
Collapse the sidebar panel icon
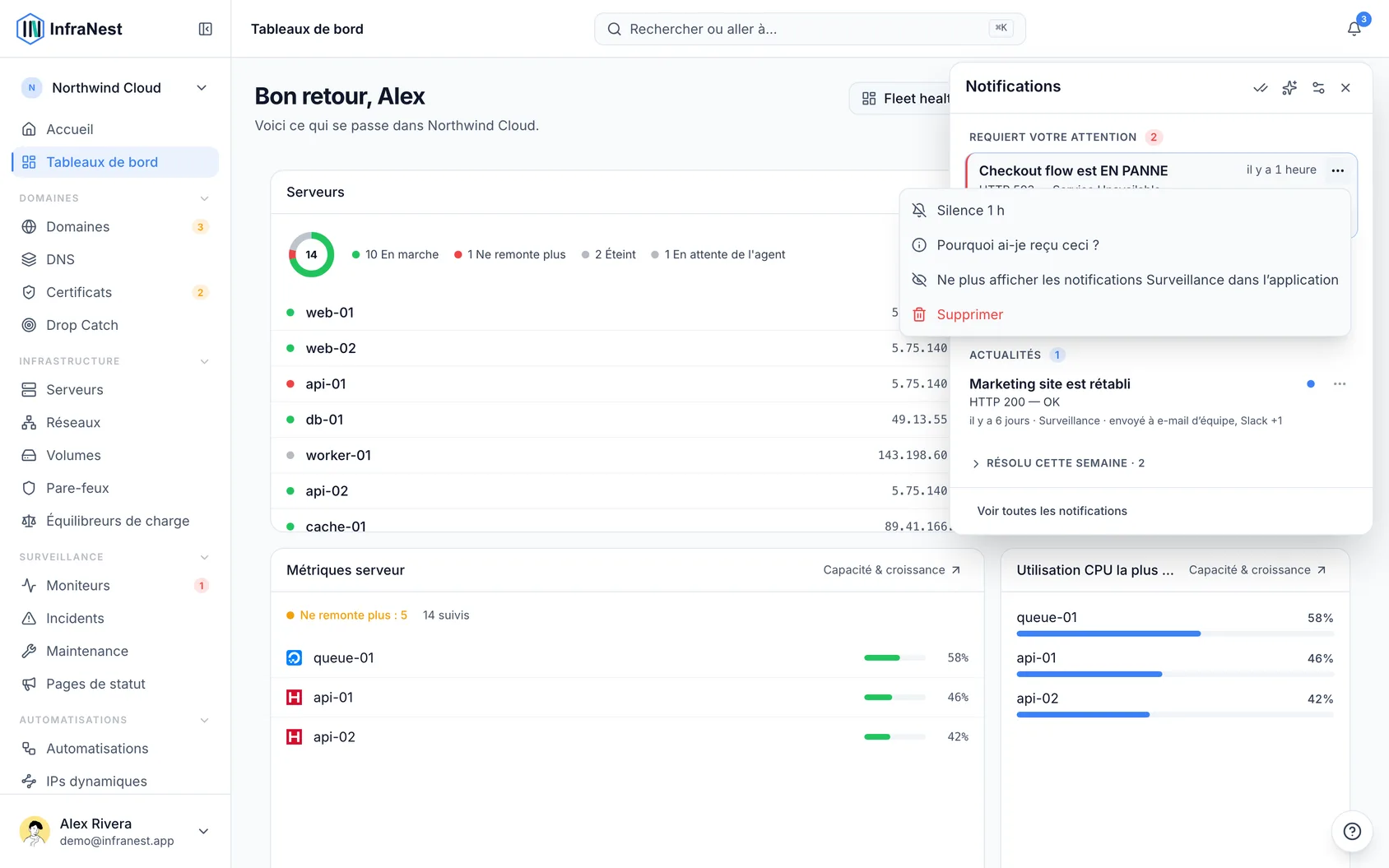[206, 29]
